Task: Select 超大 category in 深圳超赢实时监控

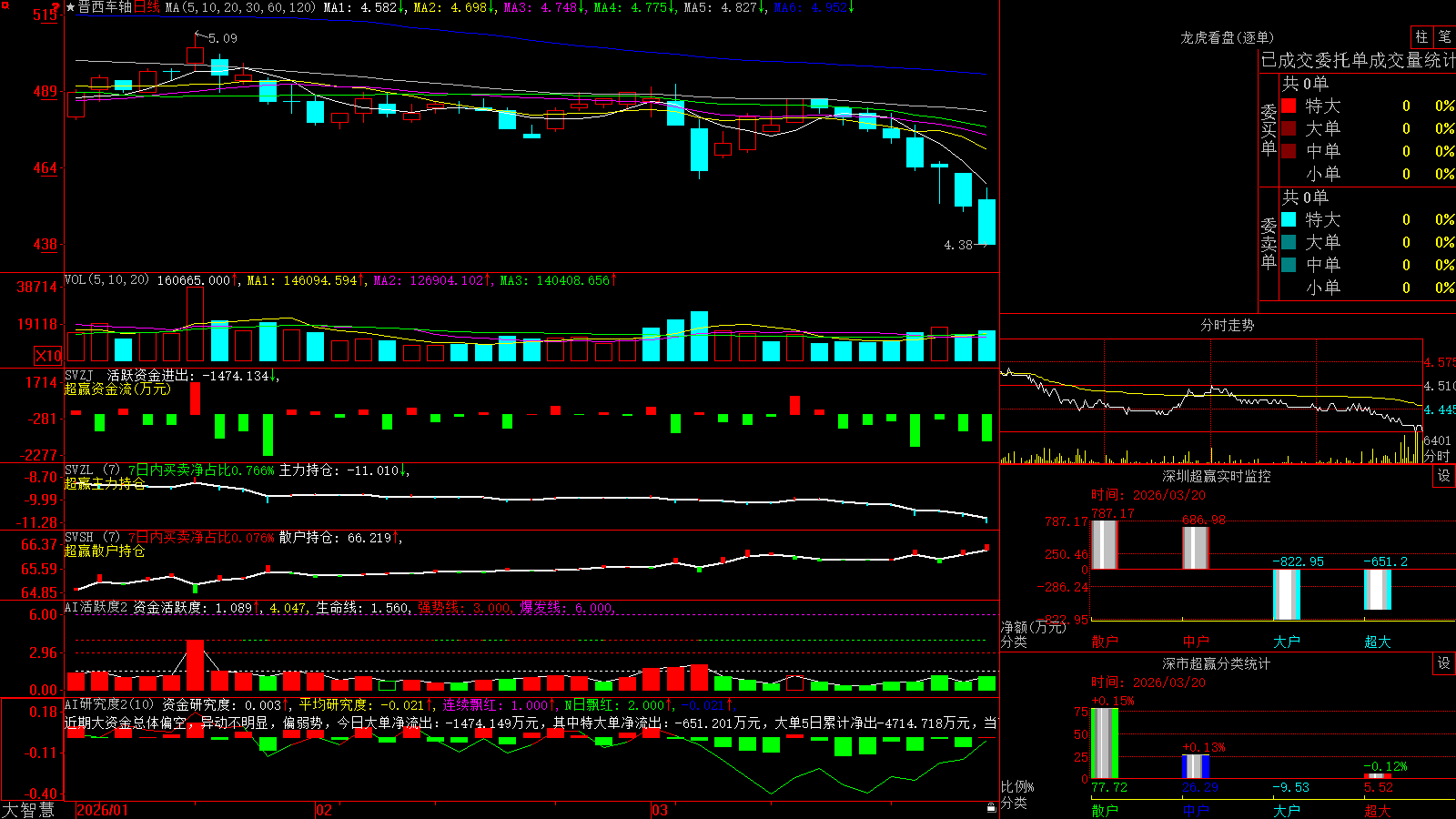Action: tap(1378, 642)
